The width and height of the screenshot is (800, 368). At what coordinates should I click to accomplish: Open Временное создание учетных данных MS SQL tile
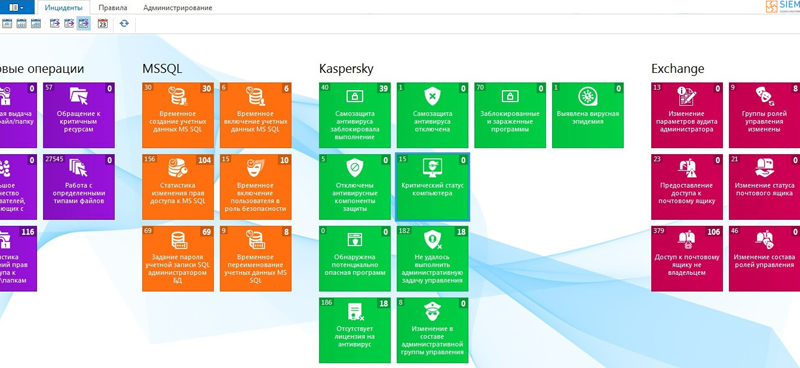point(178,115)
